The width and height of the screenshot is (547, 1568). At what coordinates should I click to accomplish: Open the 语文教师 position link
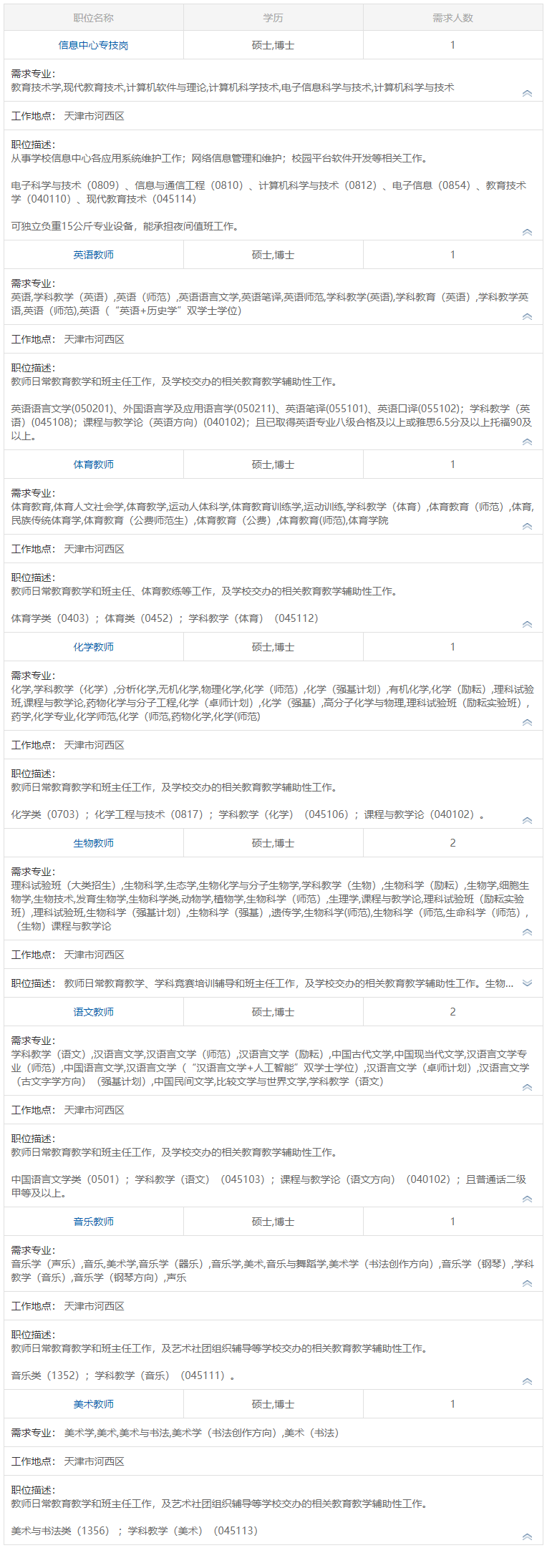click(x=93, y=1012)
